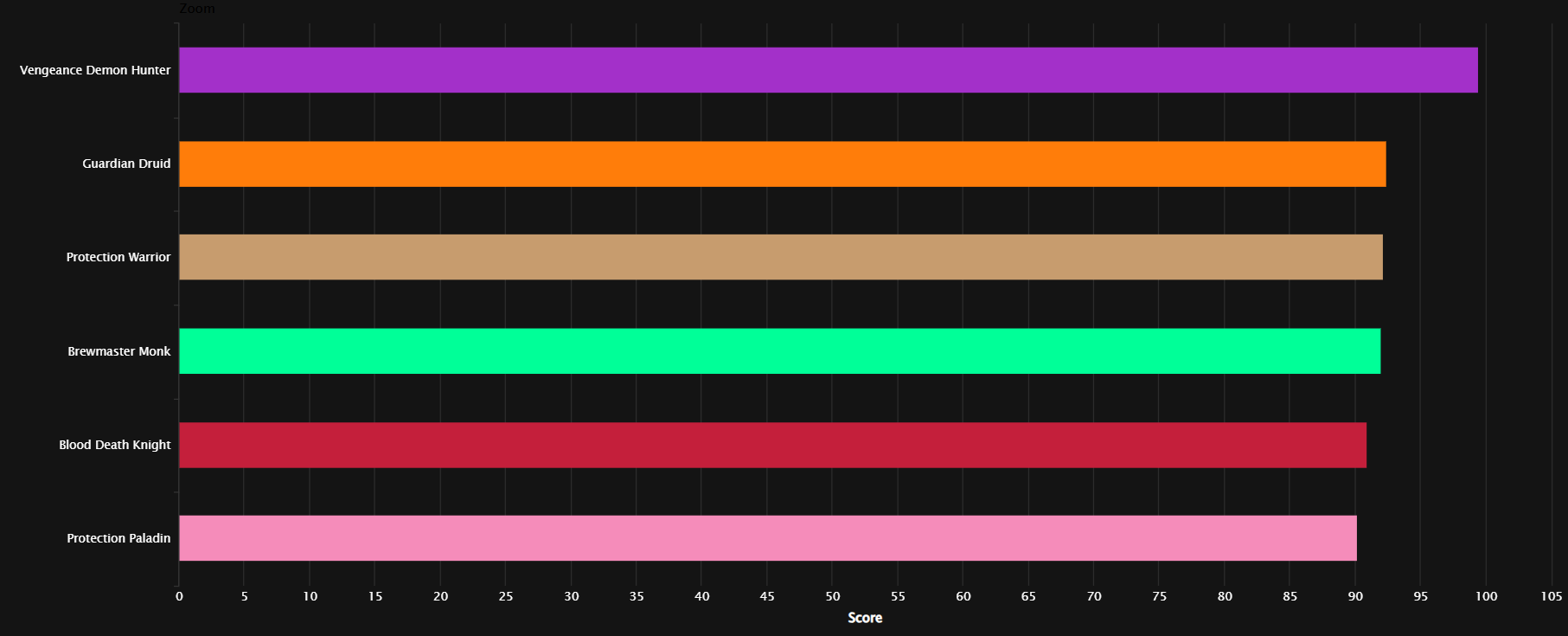Click the 105 tick on the score axis
1568x636 pixels.
pyautogui.click(x=1552, y=596)
